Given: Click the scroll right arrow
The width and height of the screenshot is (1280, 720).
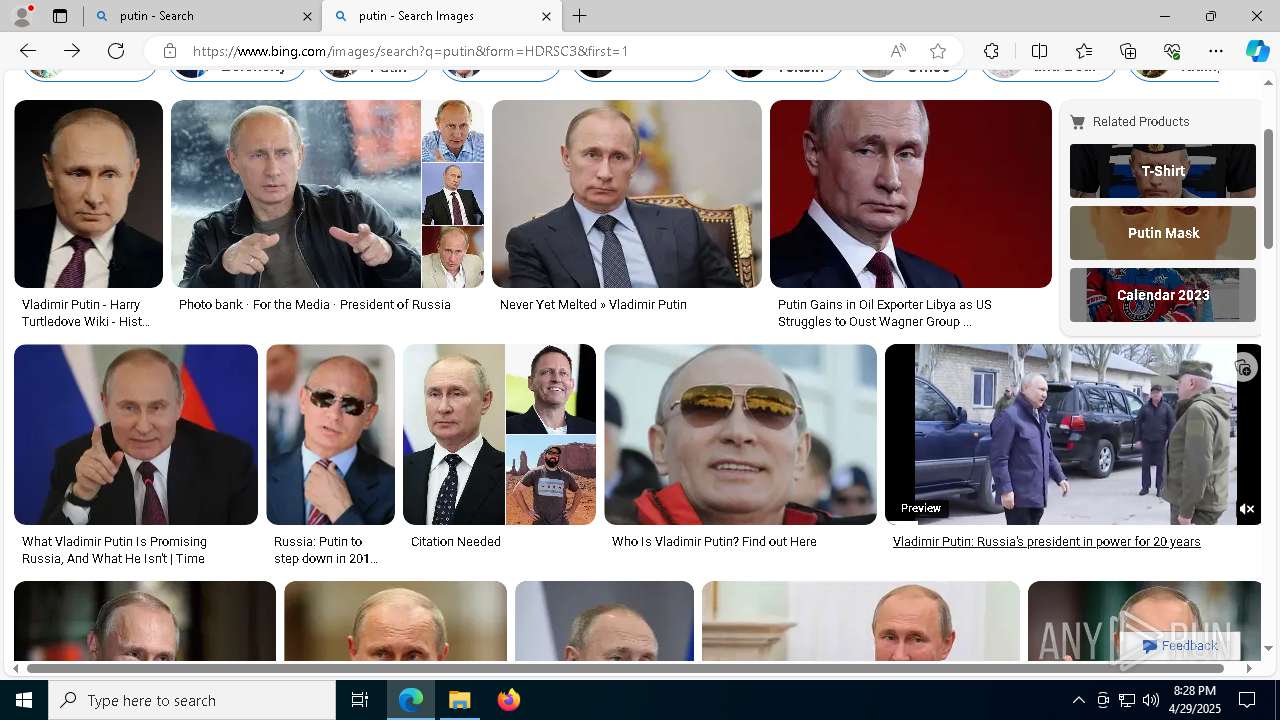Looking at the screenshot, I should point(1248,668).
